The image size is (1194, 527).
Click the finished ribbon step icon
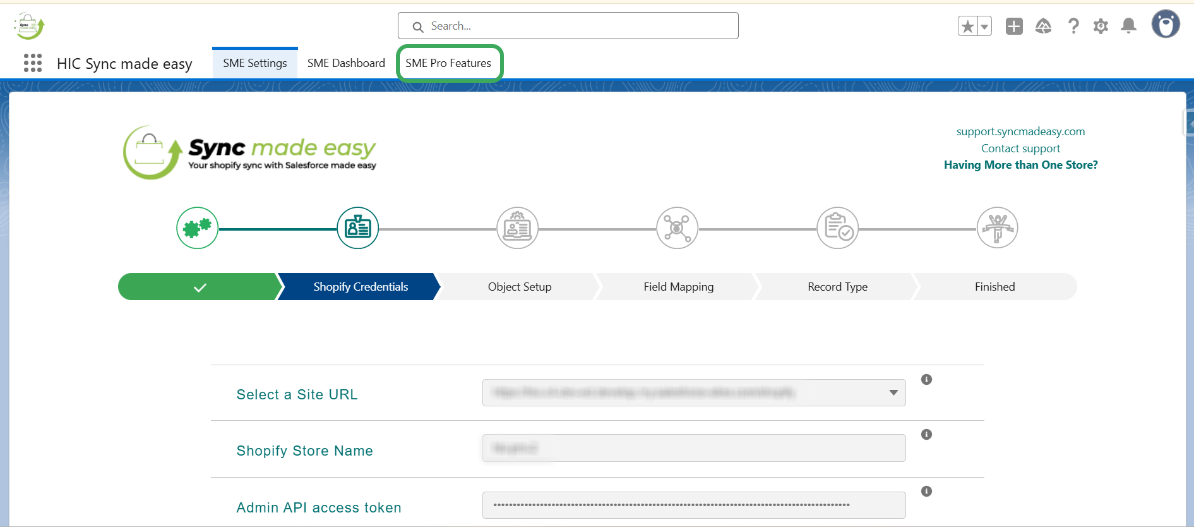(998, 227)
